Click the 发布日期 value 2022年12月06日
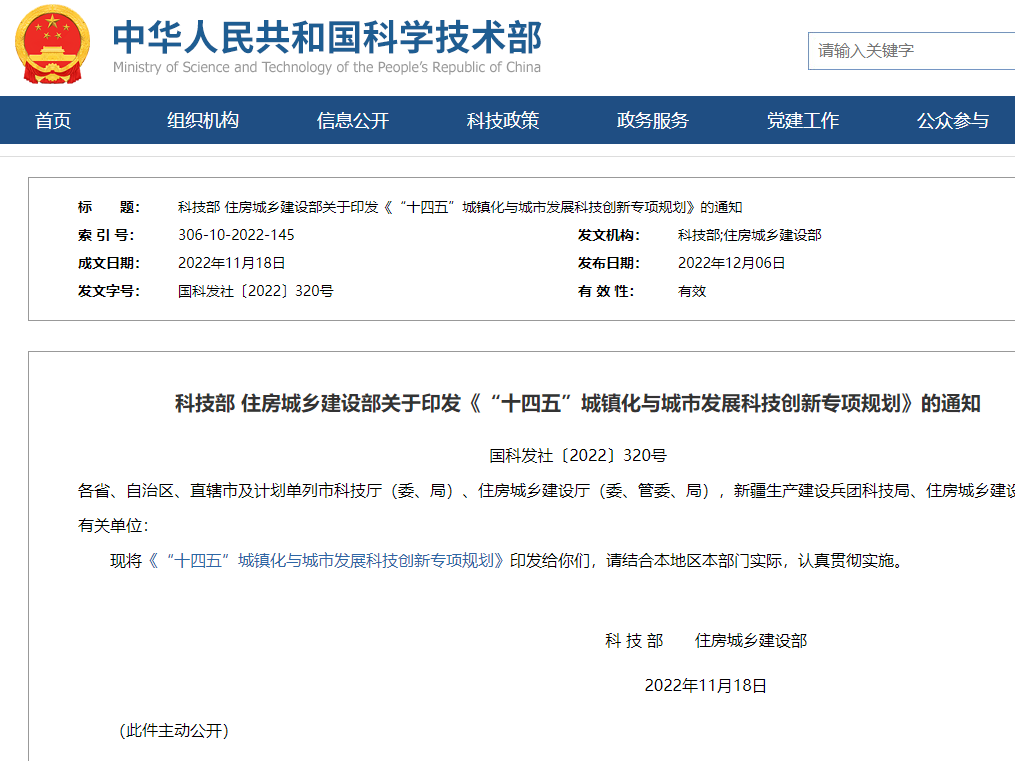Image resolution: width=1015 pixels, height=761 pixels. point(731,263)
